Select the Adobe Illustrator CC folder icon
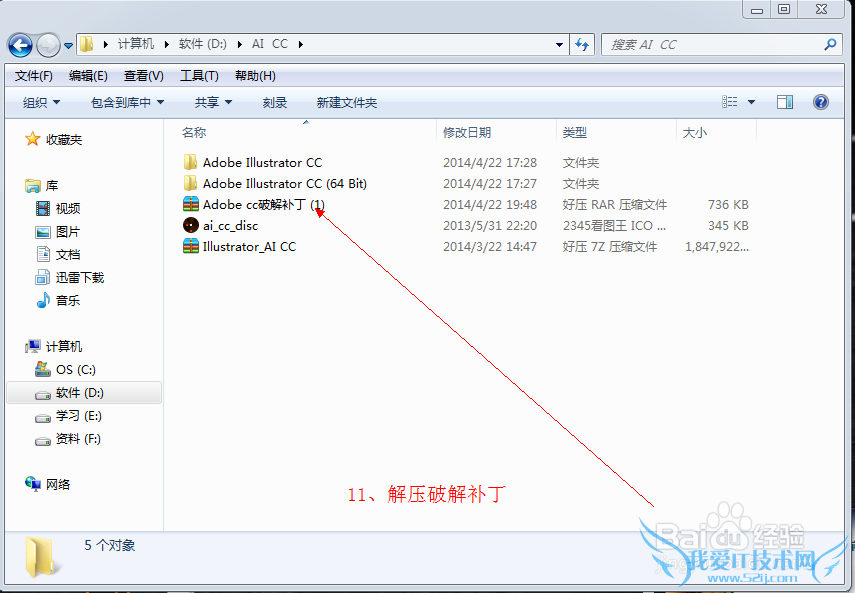 click(x=190, y=162)
